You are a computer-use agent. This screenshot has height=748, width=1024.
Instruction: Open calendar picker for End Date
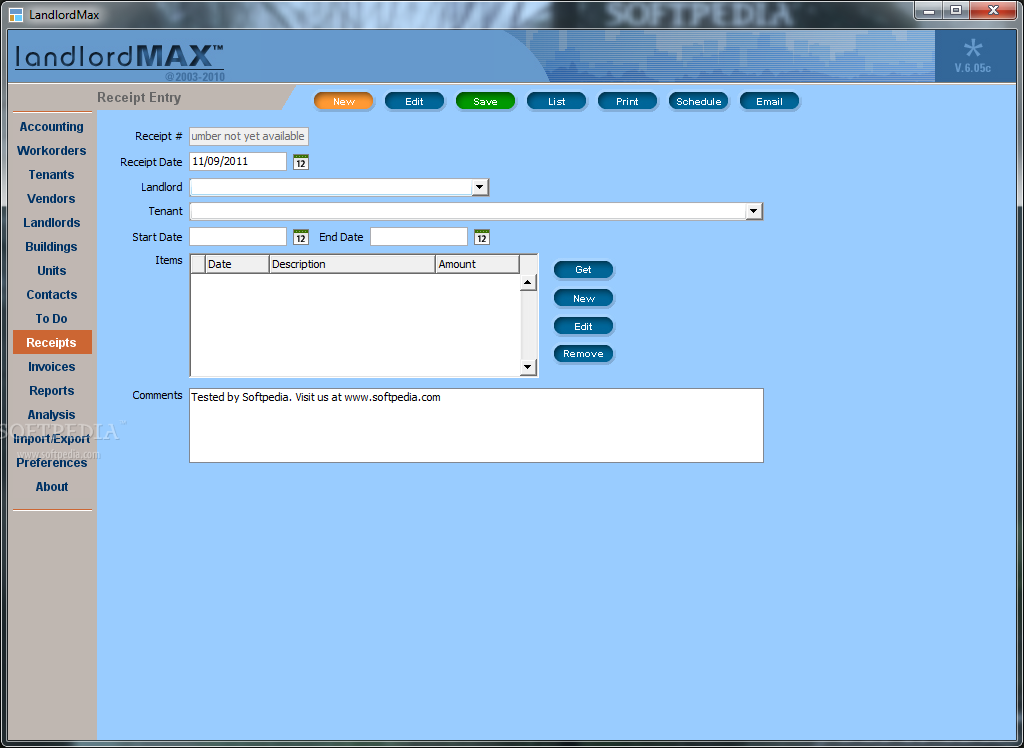481,237
